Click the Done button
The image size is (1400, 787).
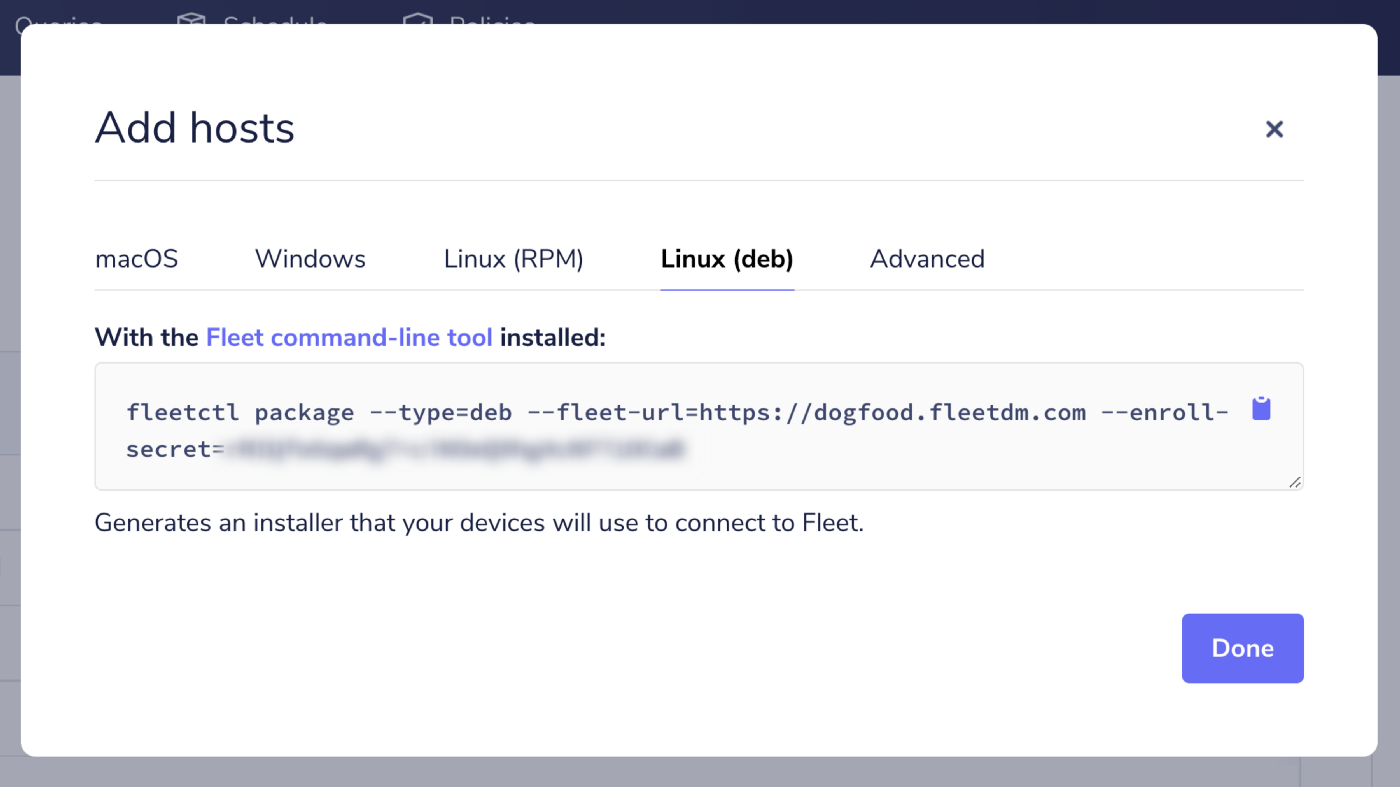pyautogui.click(x=1242, y=648)
